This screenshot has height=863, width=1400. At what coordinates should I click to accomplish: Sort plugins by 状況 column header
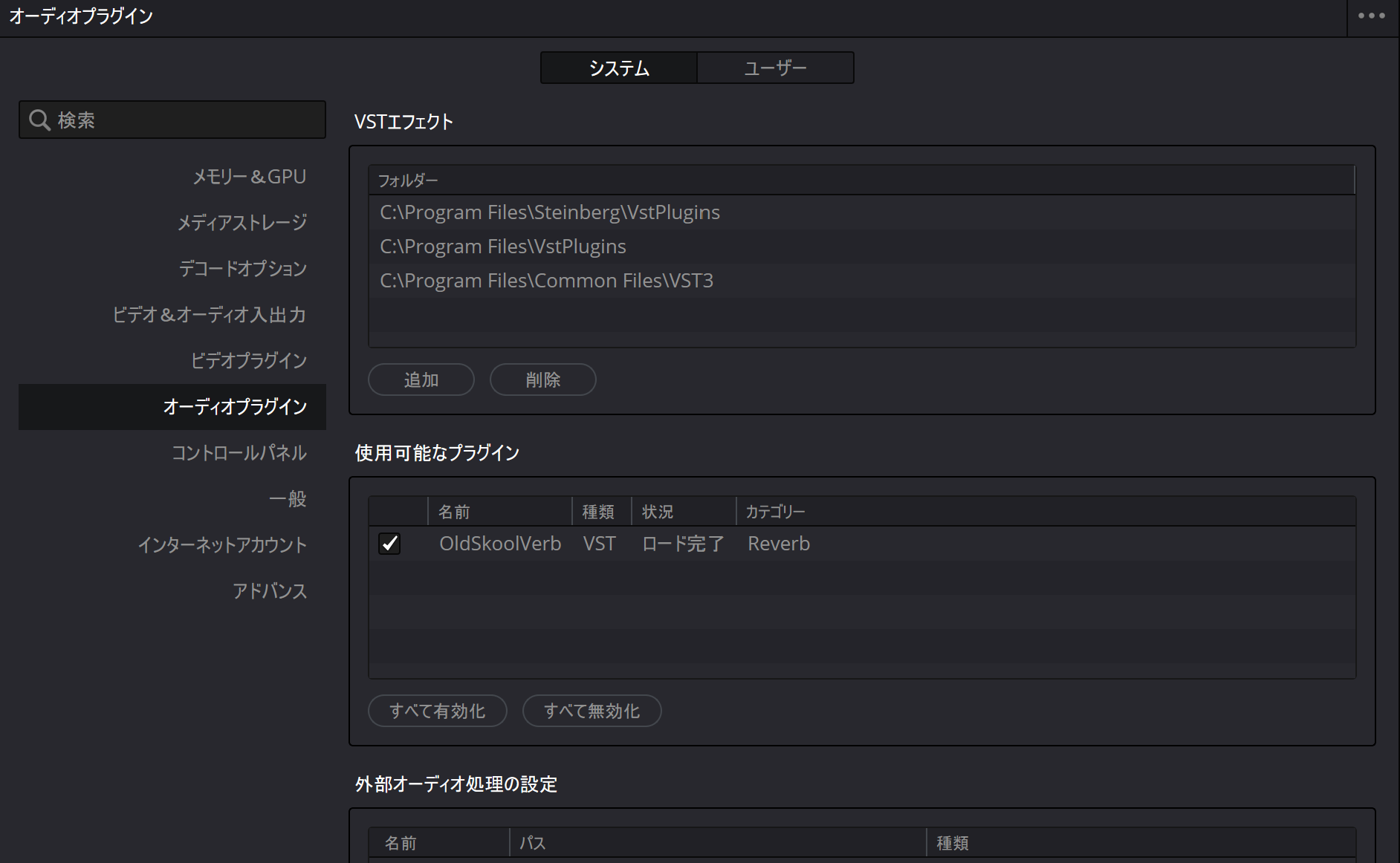pyautogui.click(x=684, y=512)
